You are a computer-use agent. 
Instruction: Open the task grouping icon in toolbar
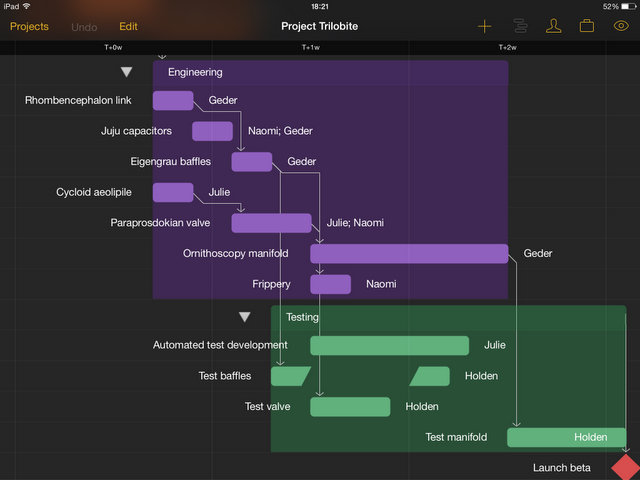(x=520, y=26)
